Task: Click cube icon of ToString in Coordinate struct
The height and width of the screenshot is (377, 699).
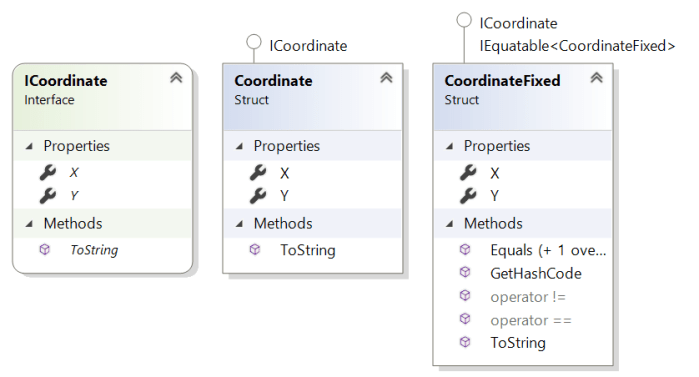Action: (255, 250)
